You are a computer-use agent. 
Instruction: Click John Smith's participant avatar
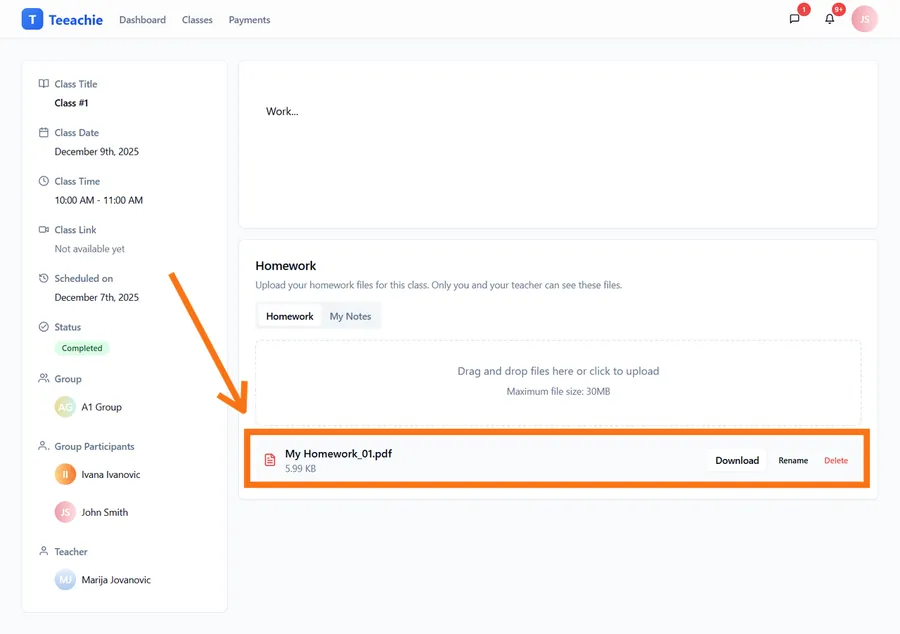click(65, 512)
